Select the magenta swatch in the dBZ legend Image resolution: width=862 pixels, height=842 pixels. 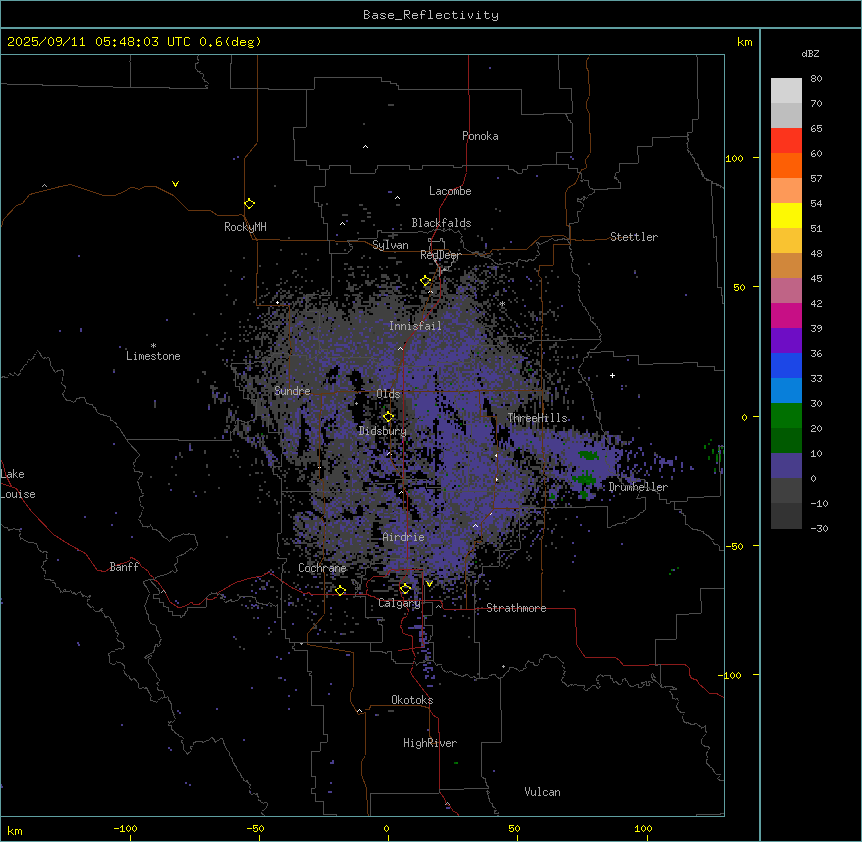click(786, 315)
